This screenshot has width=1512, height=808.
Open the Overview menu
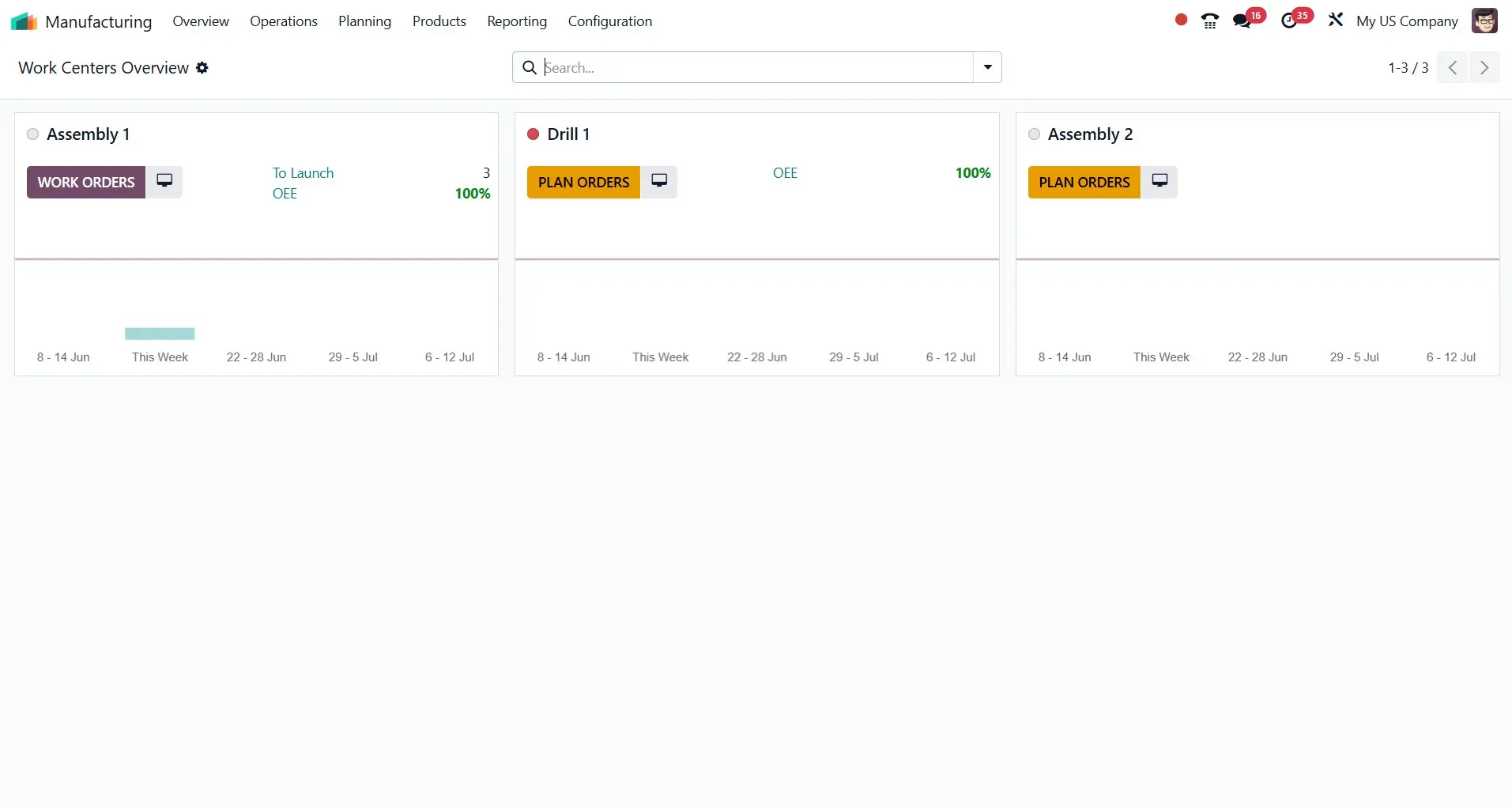[201, 21]
